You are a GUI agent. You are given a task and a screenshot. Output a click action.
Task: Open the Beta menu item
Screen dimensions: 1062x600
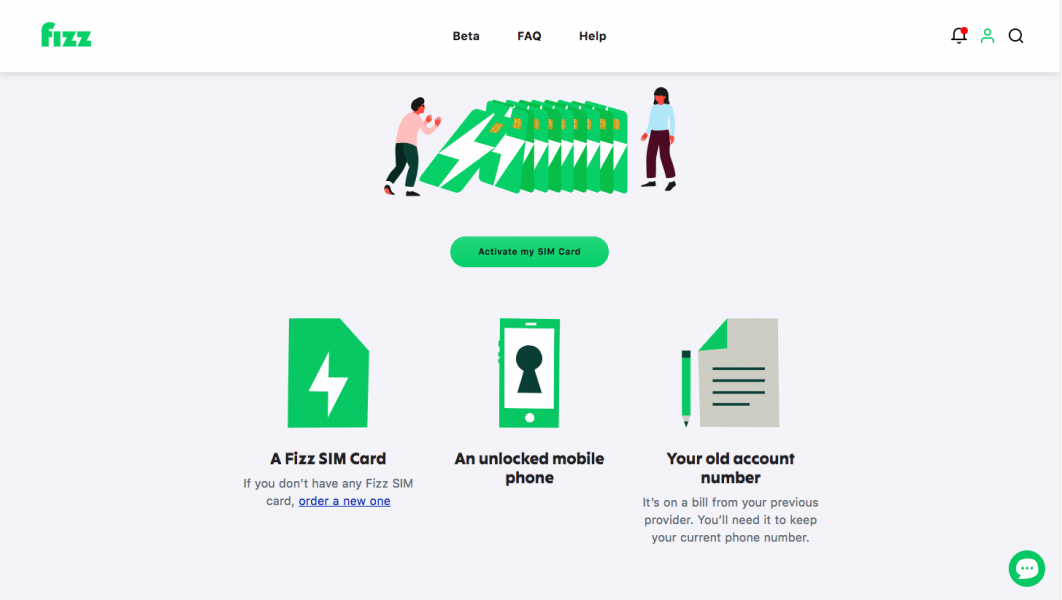tap(466, 36)
